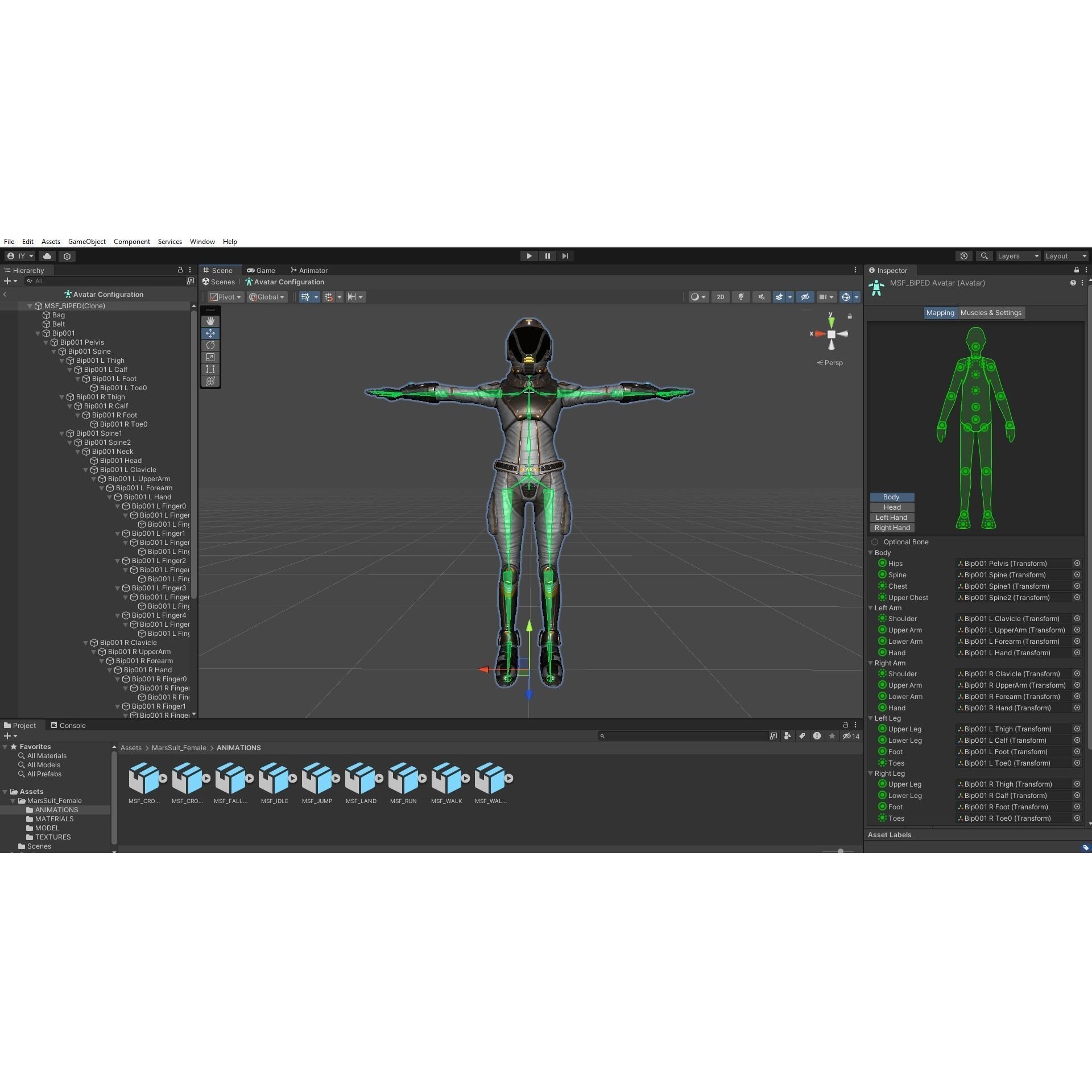1092x1092 pixels.
Task: Toggle scene audio mute button
Action: 761,297
